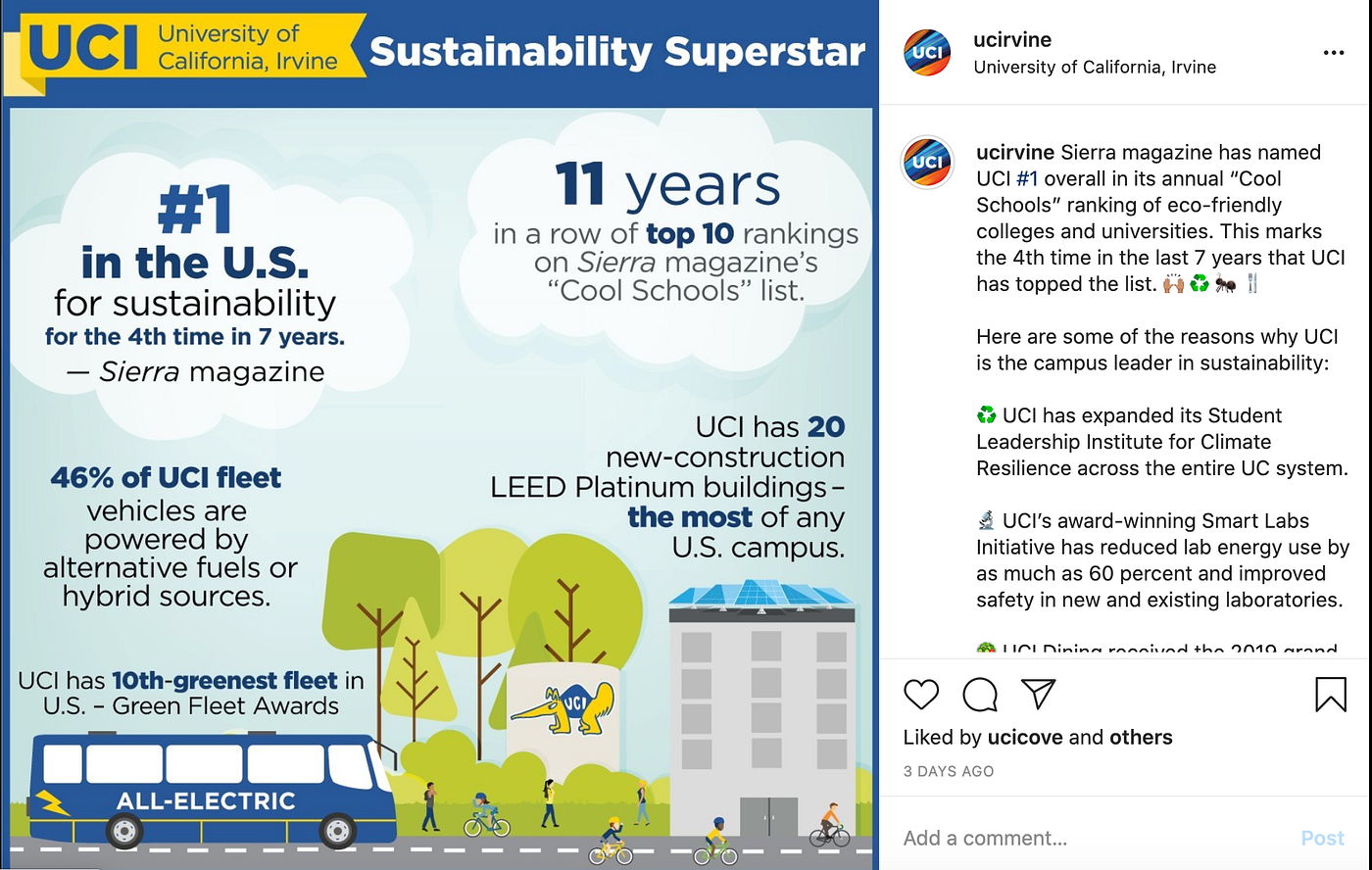Share the post with paper plane icon
Image resolution: width=1372 pixels, height=870 pixels.
[1038, 694]
